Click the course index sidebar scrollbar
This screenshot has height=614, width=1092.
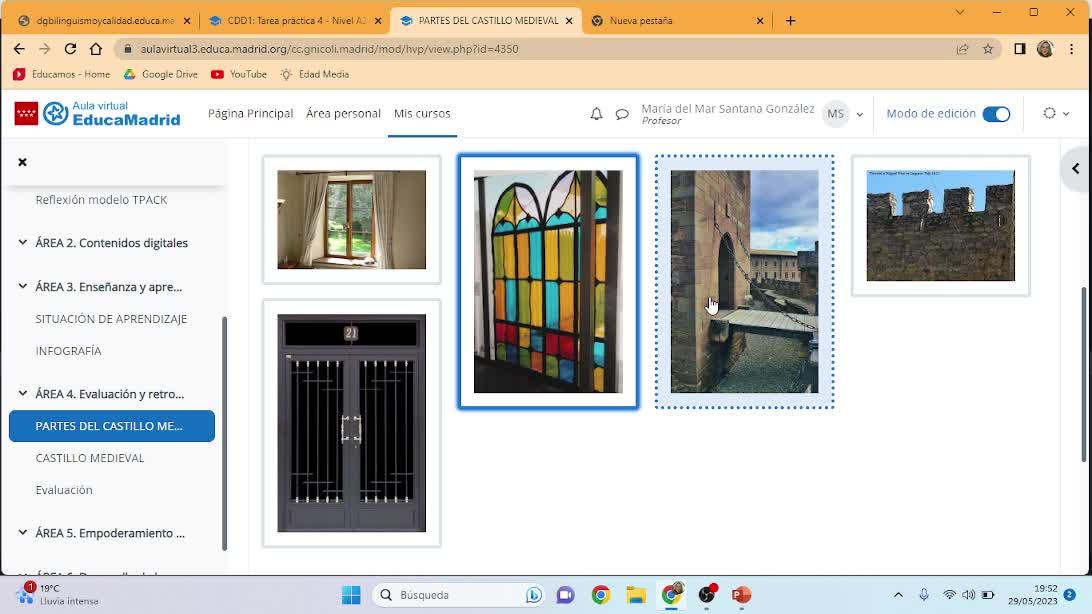[x=224, y=433]
